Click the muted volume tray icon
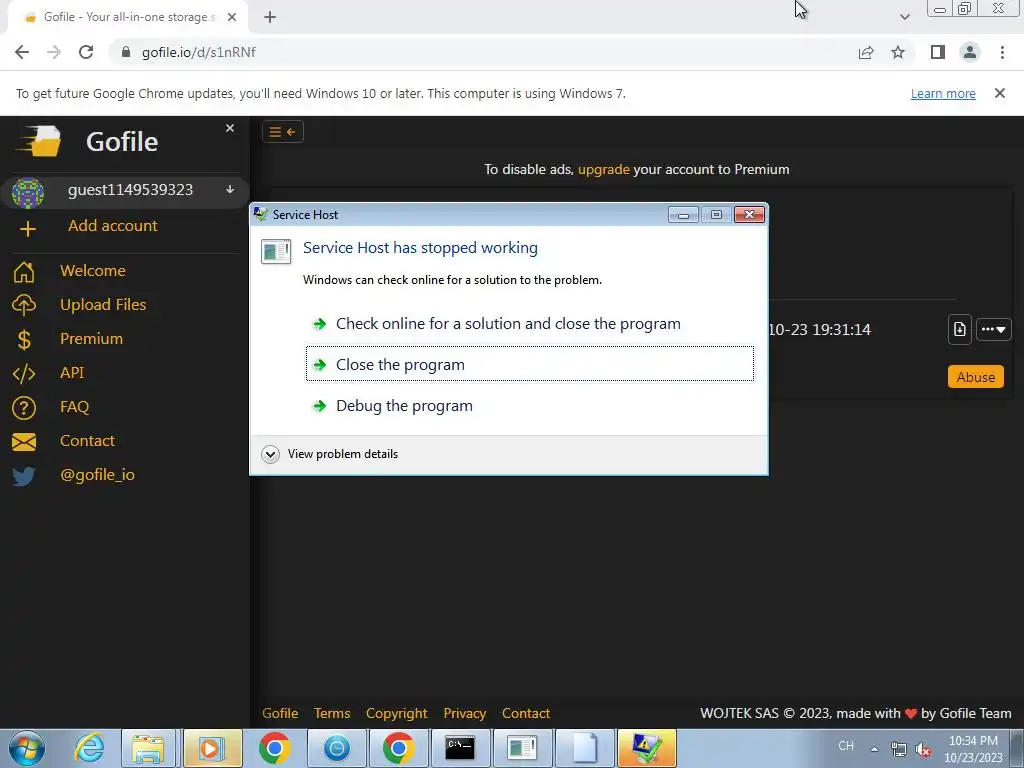The height and width of the screenshot is (768, 1024). [923, 748]
